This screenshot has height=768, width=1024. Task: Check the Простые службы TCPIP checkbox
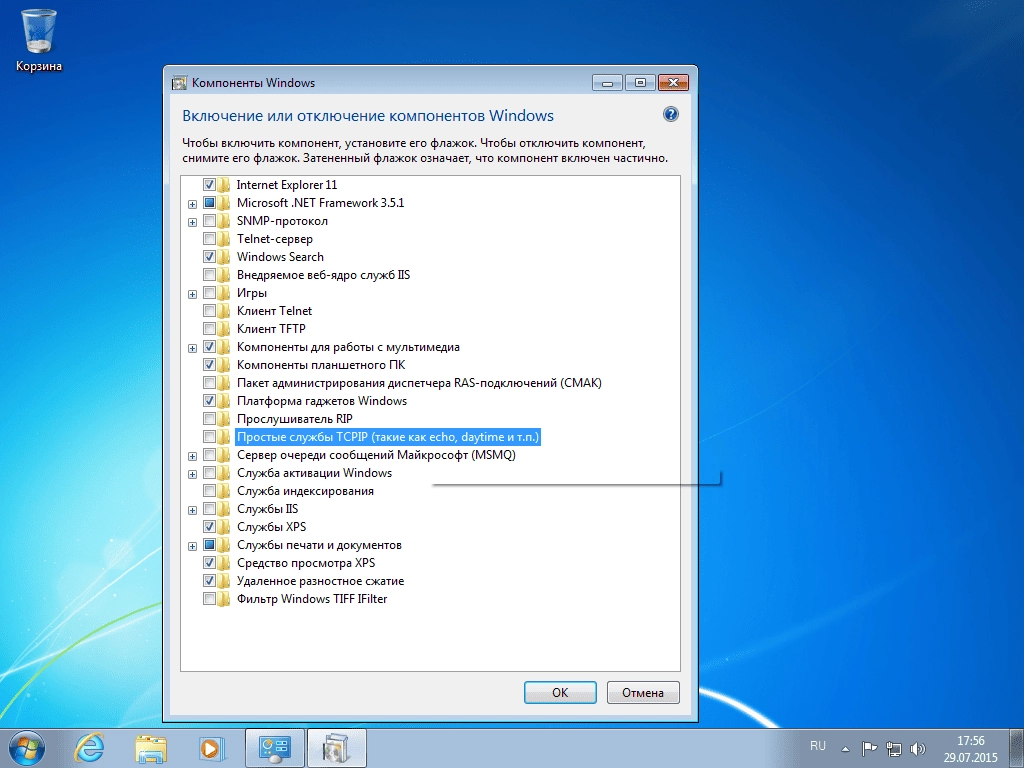coord(209,436)
